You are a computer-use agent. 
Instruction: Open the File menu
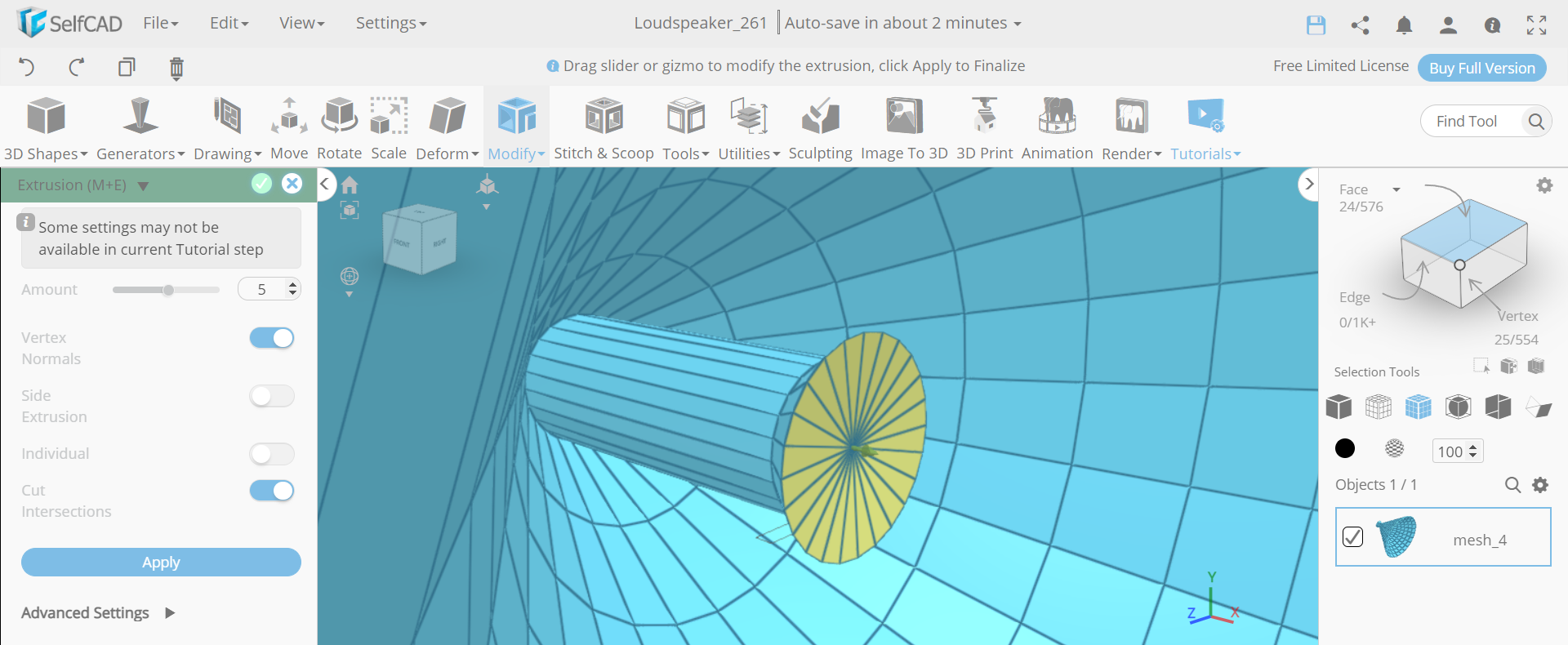[x=161, y=23]
